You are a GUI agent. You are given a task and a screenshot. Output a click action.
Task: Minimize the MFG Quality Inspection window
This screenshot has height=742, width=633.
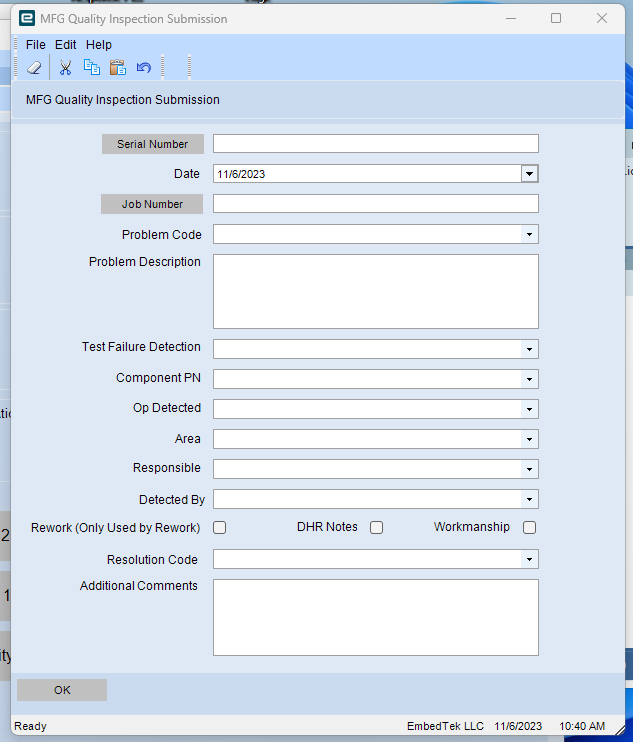[x=511, y=18]
